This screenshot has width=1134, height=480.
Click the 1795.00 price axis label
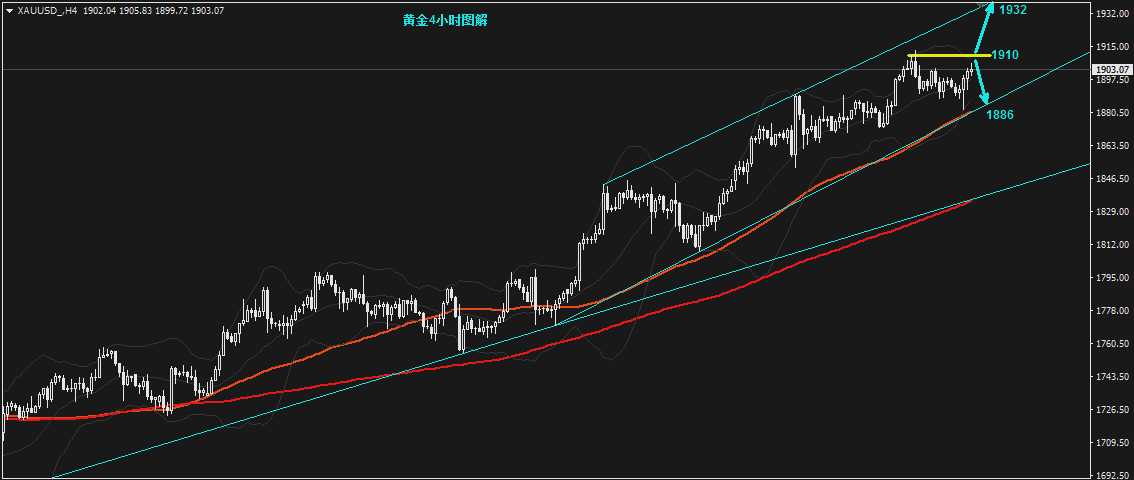click(x=1113, y=278)
